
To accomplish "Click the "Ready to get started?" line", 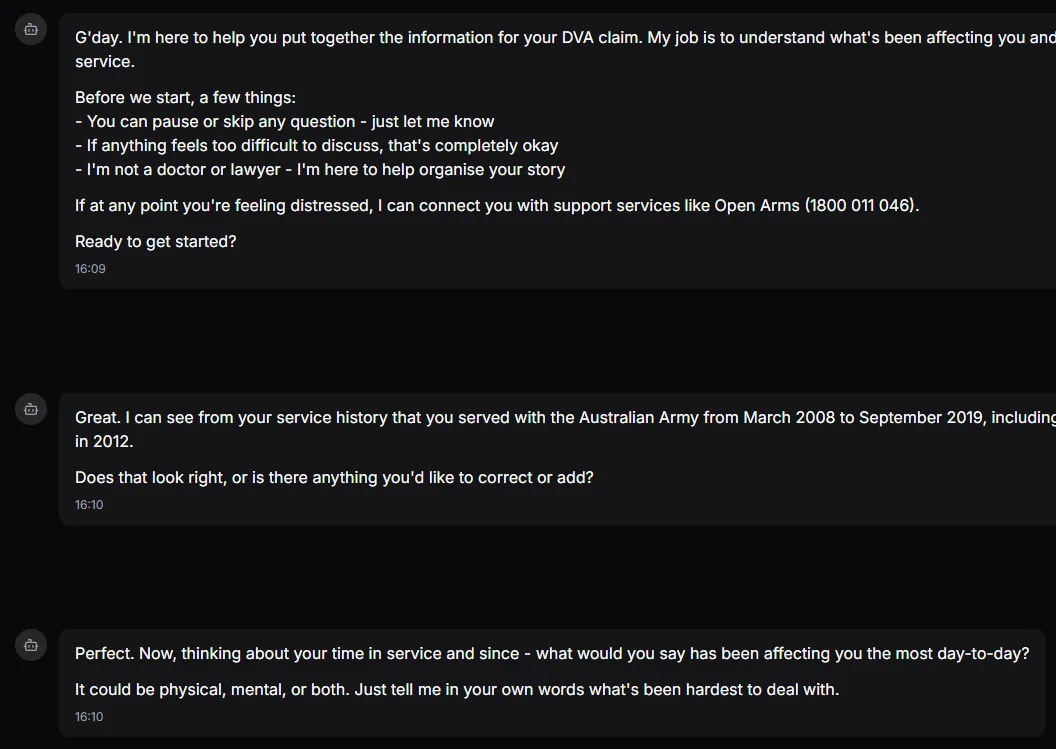I will [156, 242].
